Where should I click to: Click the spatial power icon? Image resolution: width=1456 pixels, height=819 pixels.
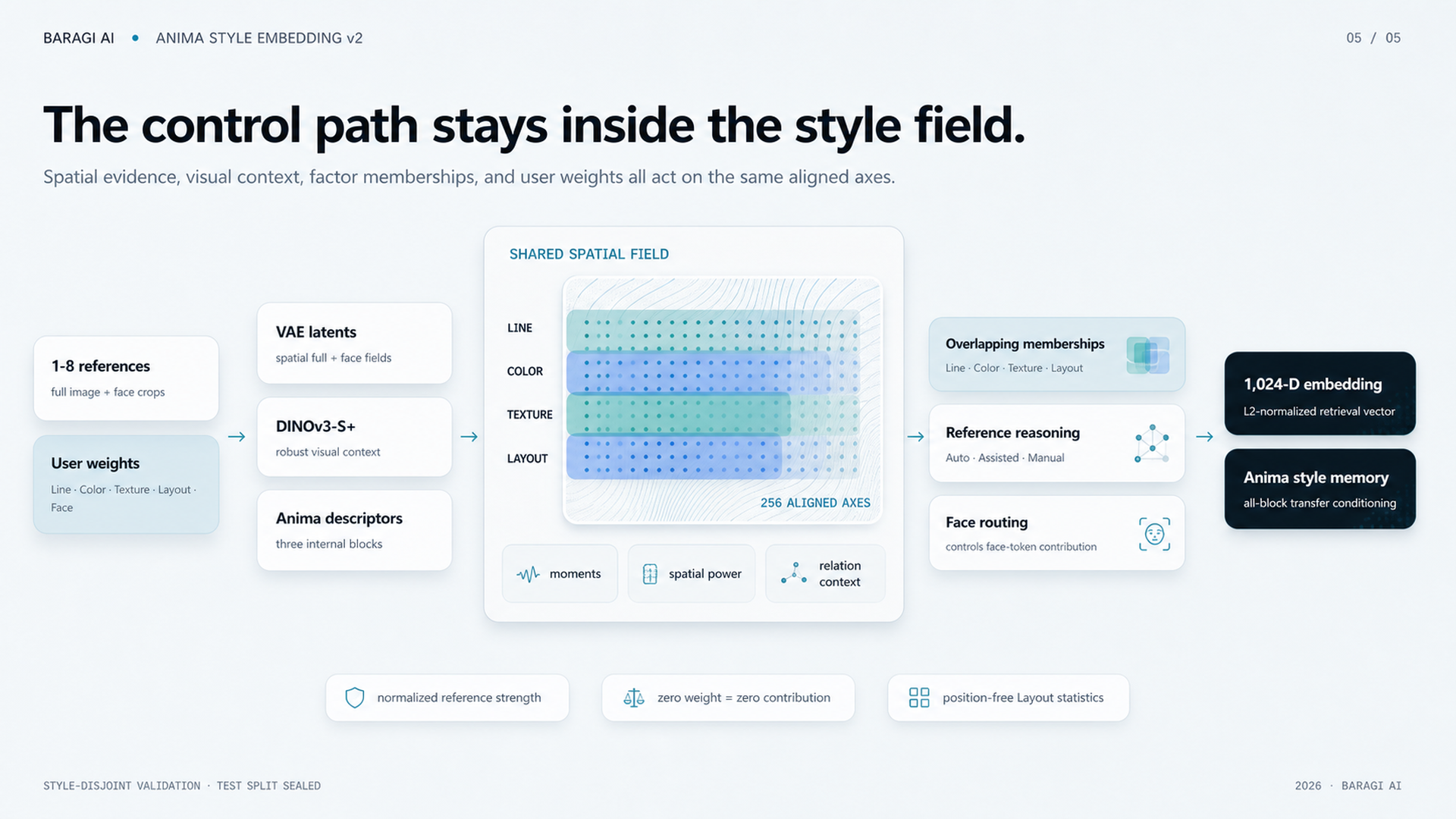pos(650,574)
